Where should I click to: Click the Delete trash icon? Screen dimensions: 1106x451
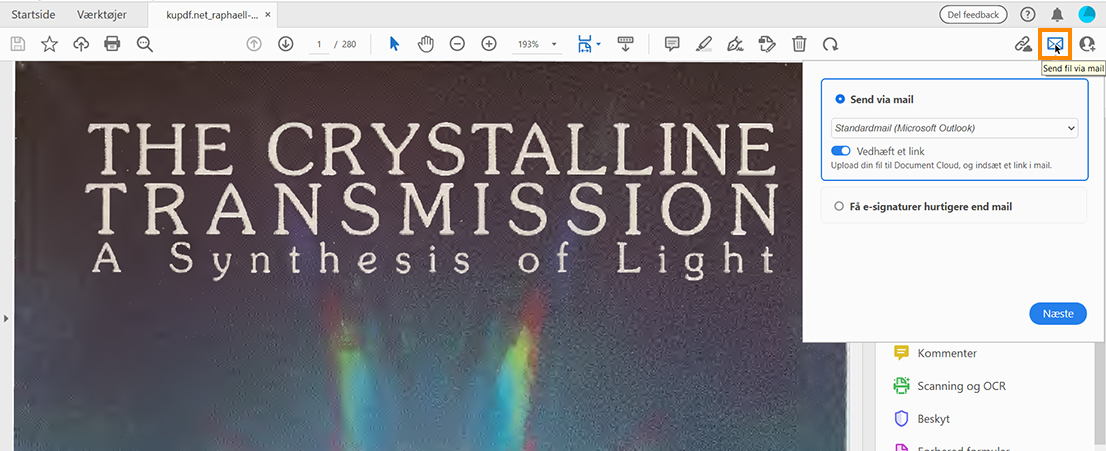(799, 44)
